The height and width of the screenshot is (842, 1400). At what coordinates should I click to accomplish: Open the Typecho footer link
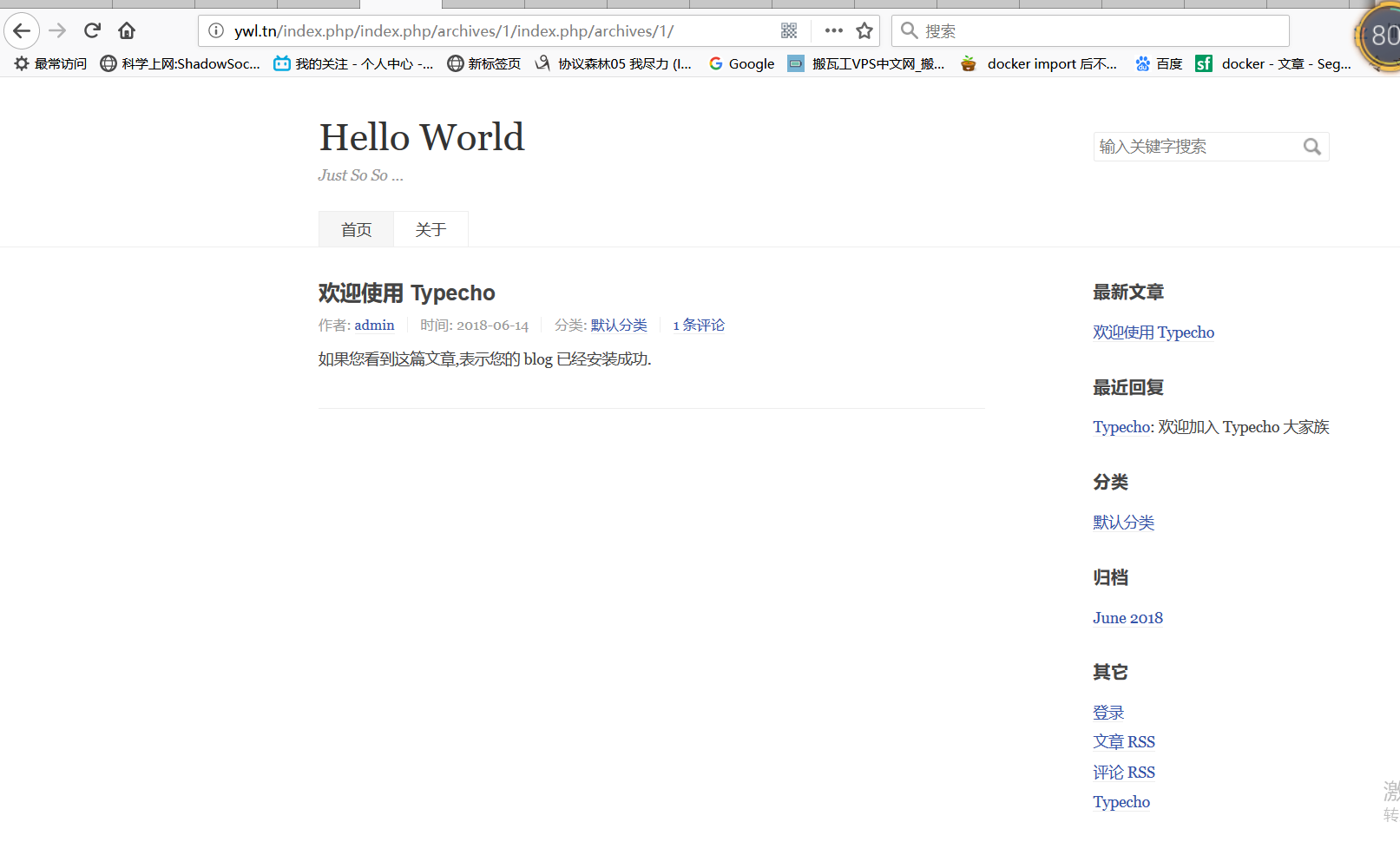pyautogui.click(x=1121, y=802)
